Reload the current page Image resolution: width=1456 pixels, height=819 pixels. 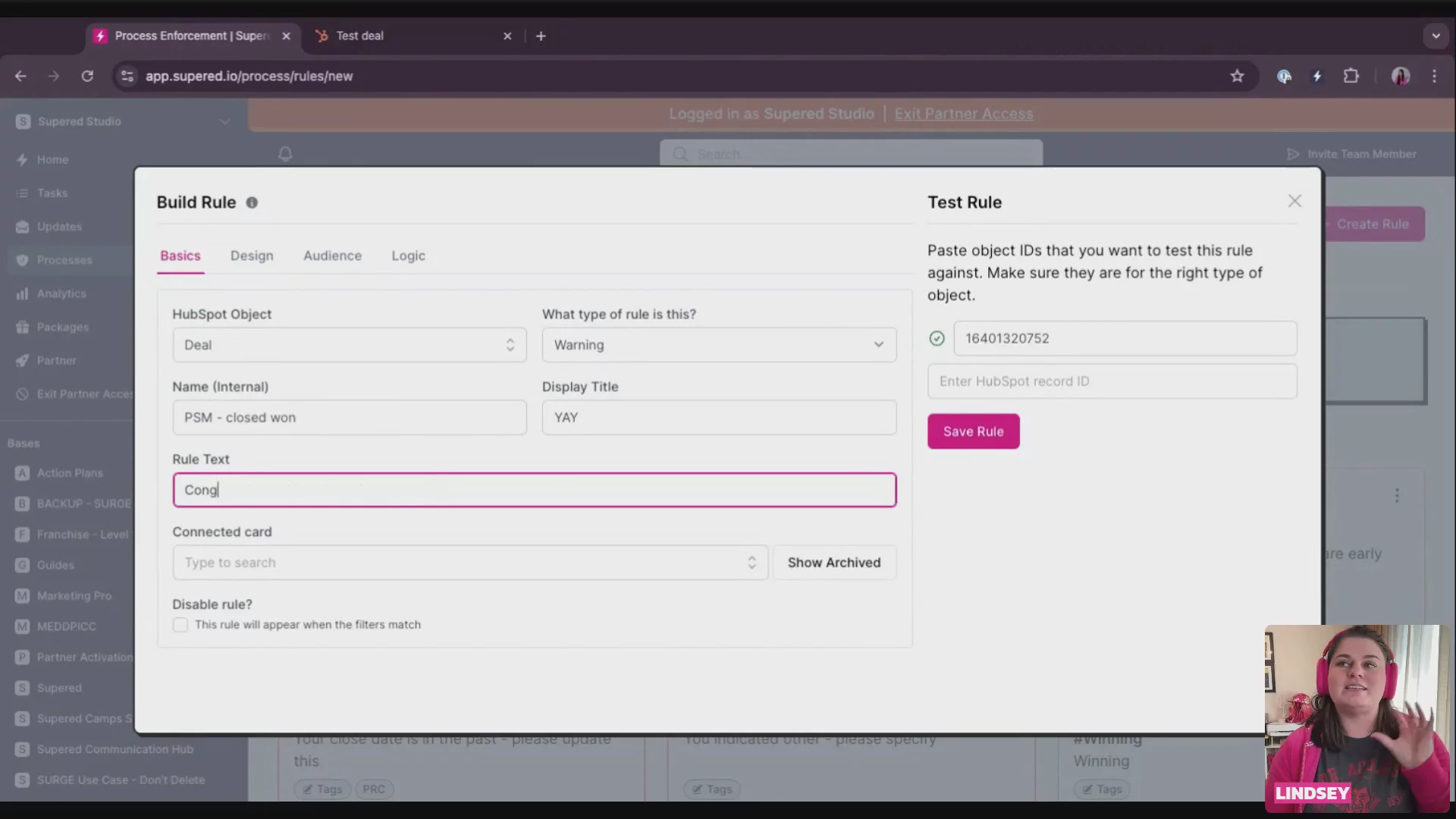pos(87,76)
